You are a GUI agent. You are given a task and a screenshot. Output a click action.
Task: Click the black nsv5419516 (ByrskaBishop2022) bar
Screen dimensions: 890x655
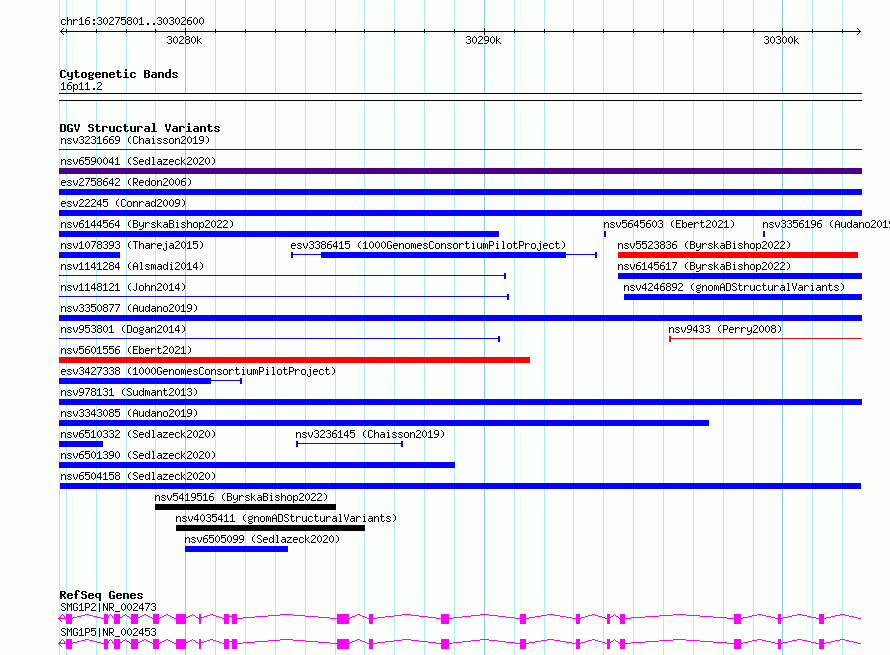245,507
